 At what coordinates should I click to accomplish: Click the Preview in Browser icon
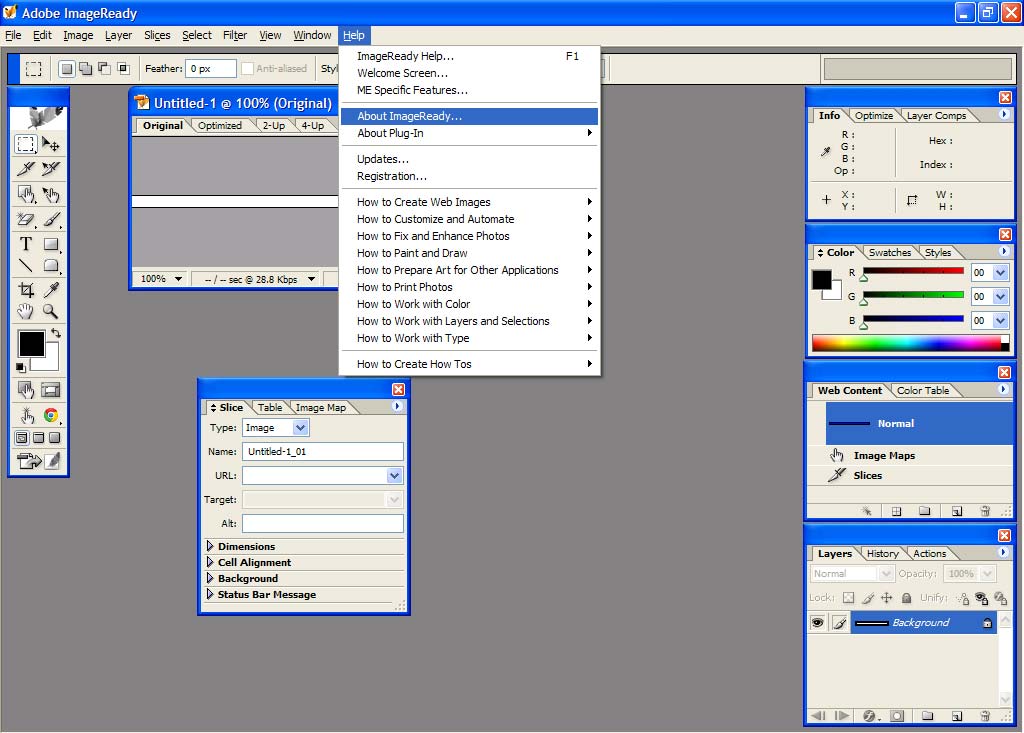pyautogui.click(x=50, y=415)
